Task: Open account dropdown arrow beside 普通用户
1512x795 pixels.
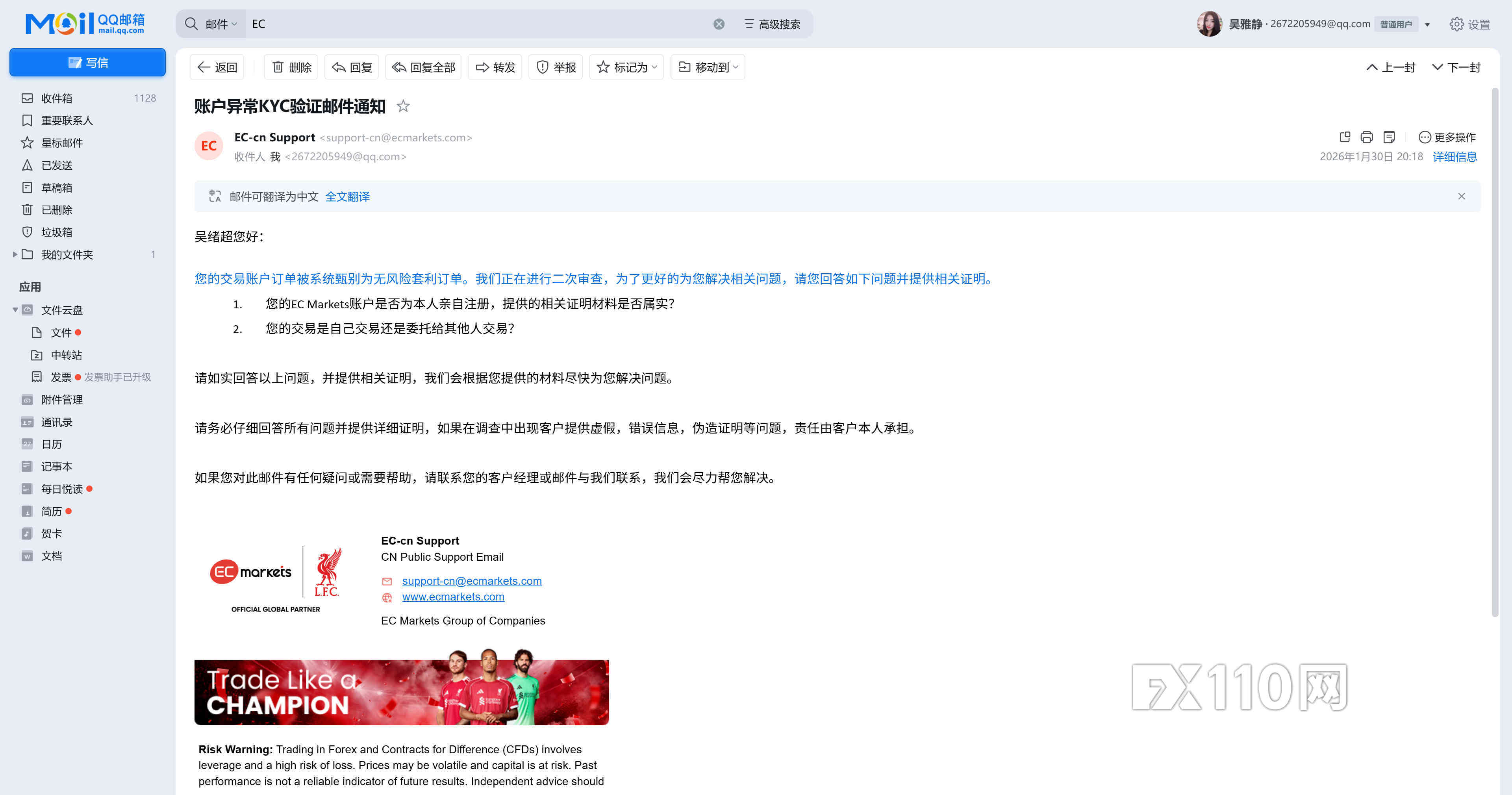Action: (1427, 25)
